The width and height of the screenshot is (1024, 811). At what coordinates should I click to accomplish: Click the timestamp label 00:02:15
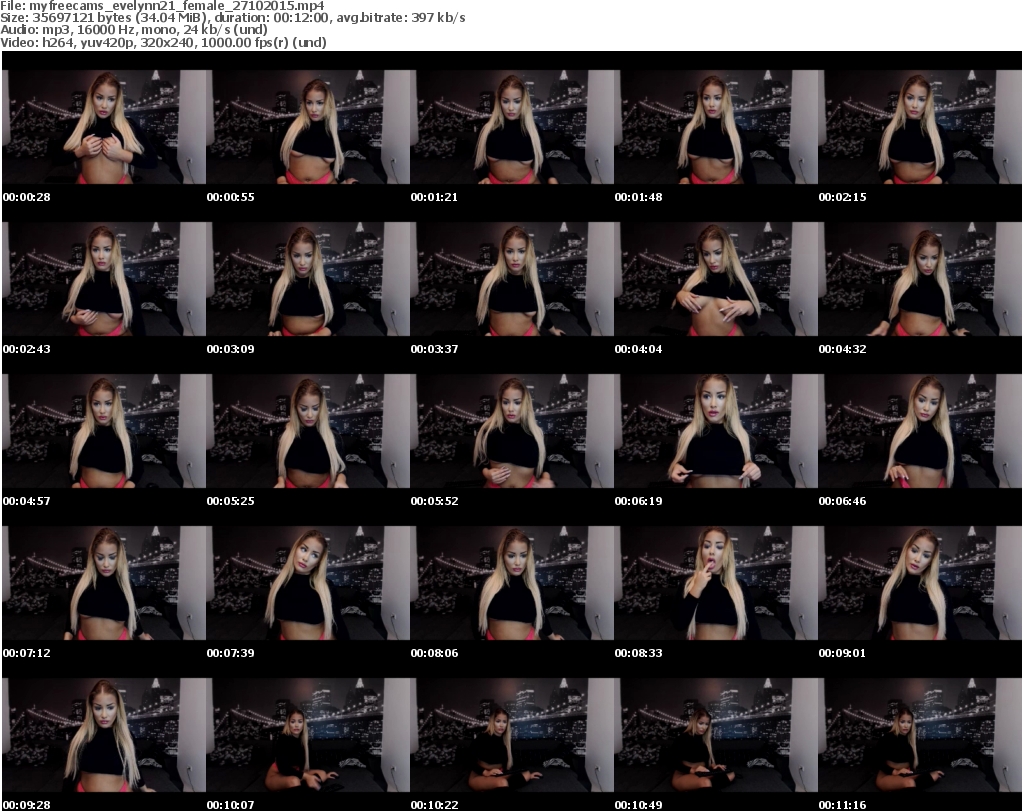(x=842, y=197)
